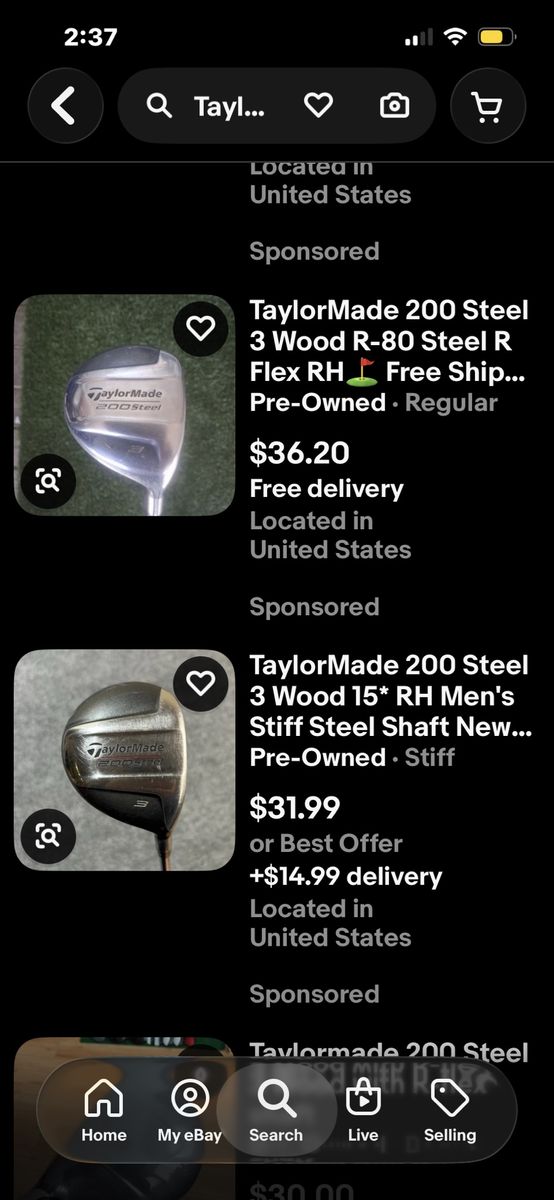Viewport: 554px width, 1200px height.
Task: Open the Live tab
Action: 363,1111
